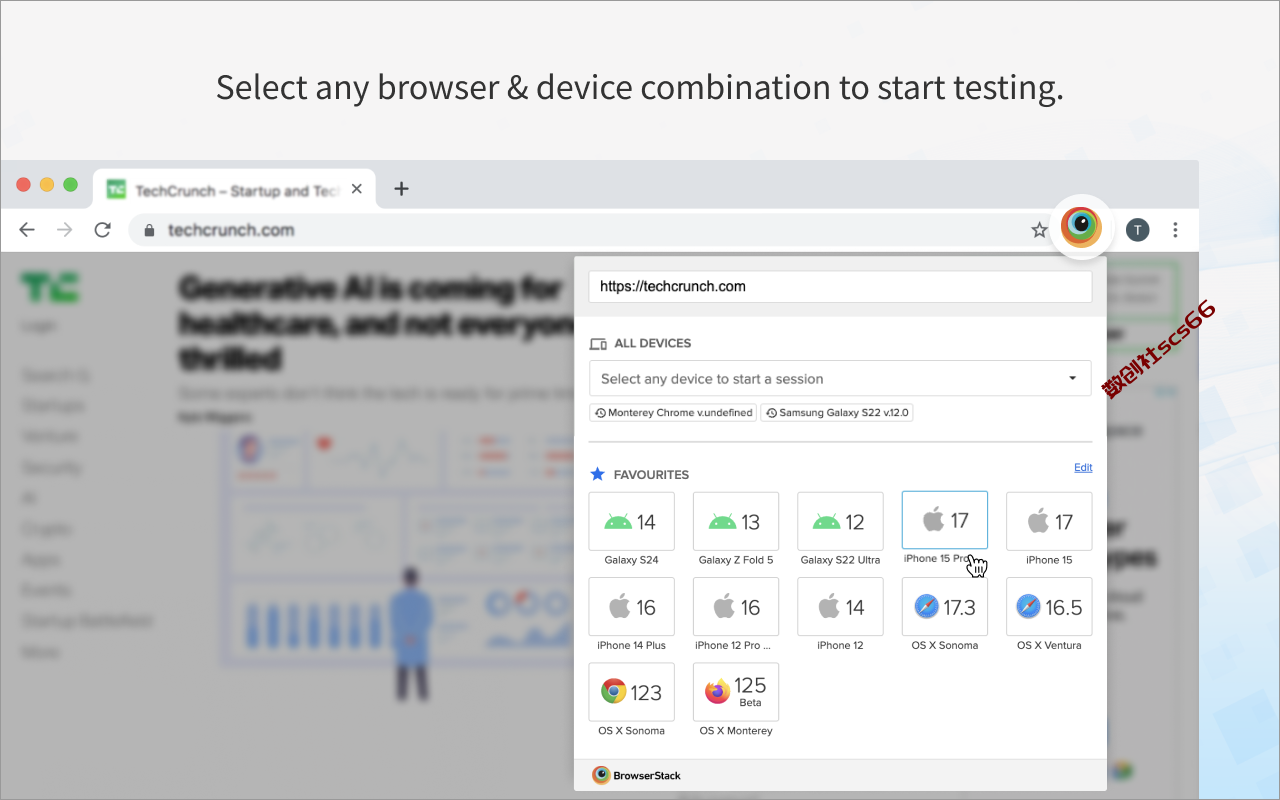The height and width of the screenshot is (800, 1280).
Task: Start iPhone 12 iOS 14 tile
Action: point(840,607)
